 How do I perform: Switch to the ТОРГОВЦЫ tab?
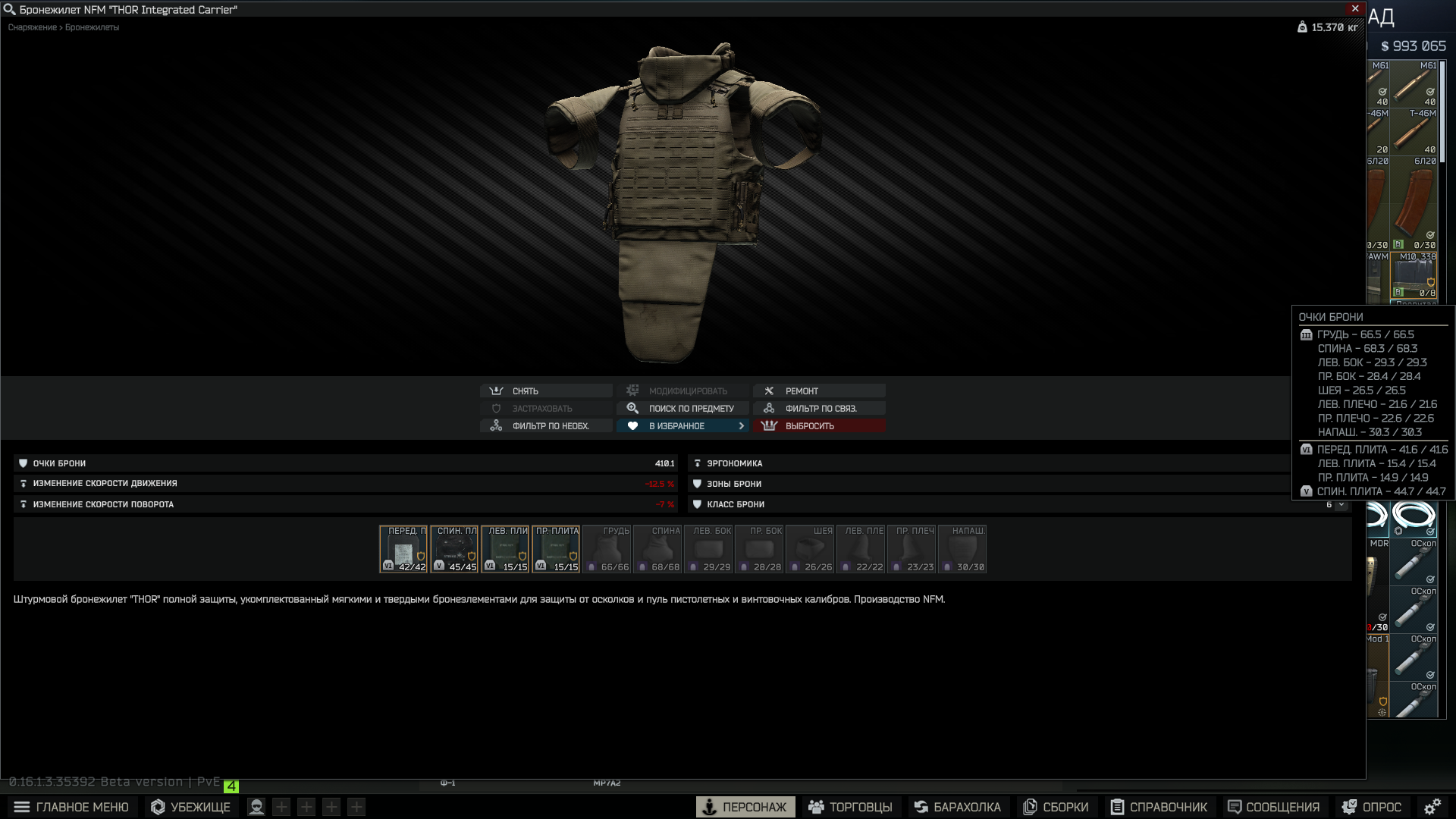point(850,807)
